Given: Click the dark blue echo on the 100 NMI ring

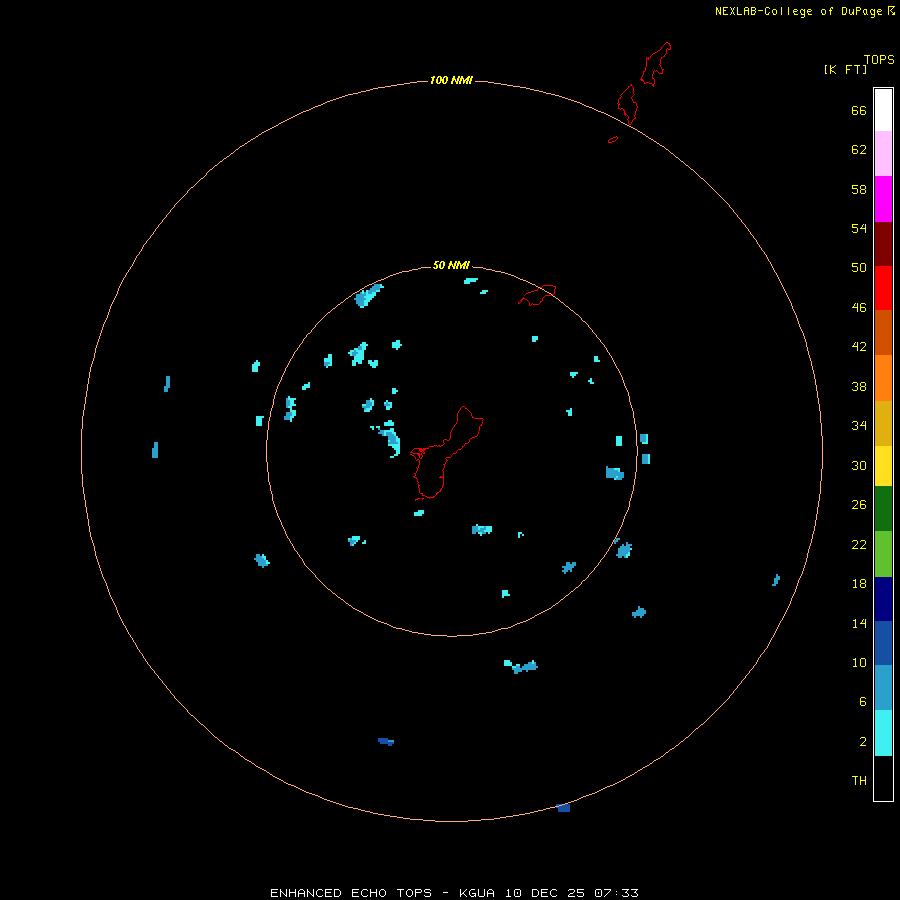Looking at the screenshot, I should pos(563,808).
